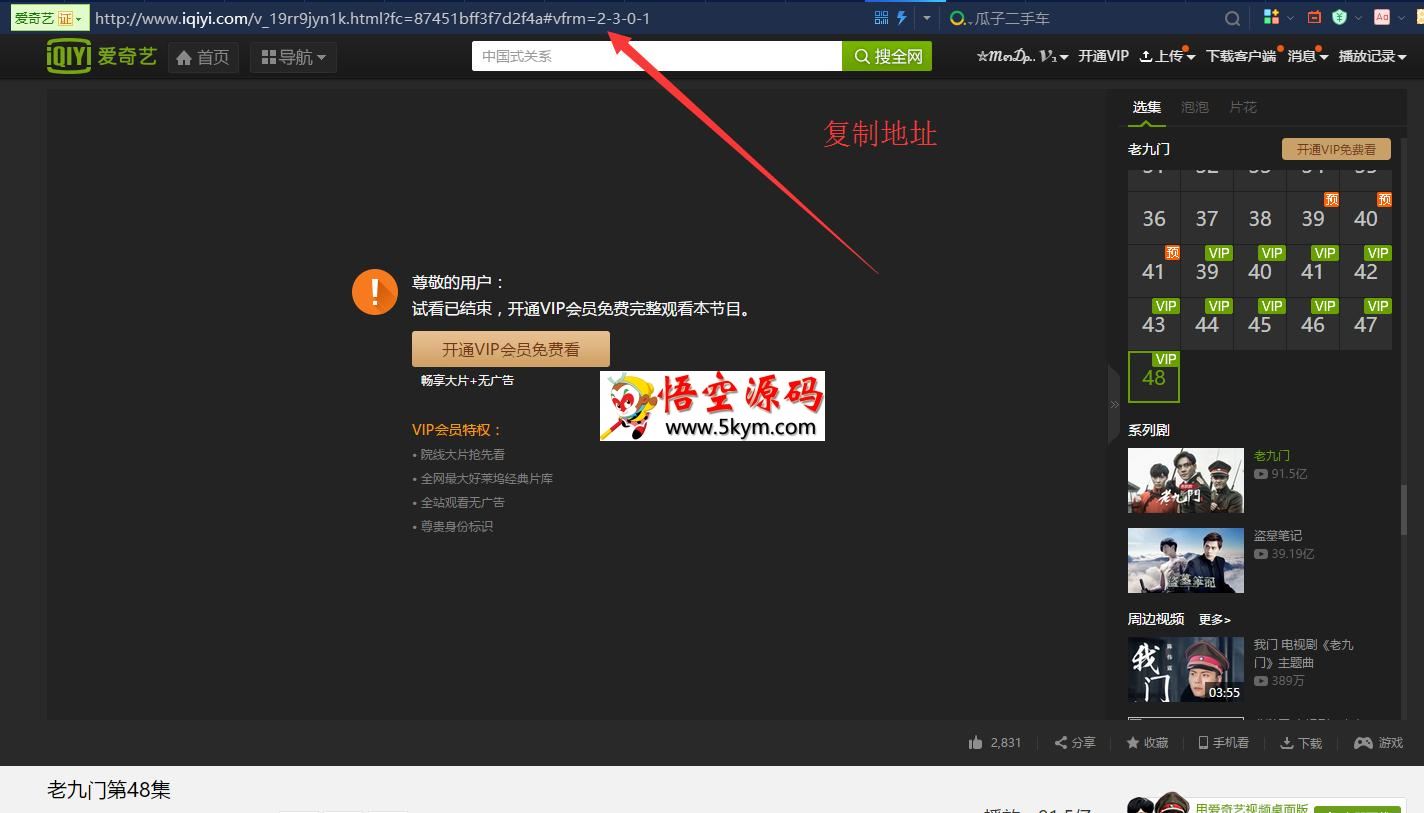Image resolution: width=1424 pixels, height=813 pixels.
Task: Switch to the 片花 tab
Action: pyautogui.click(x=1243, y=107)
